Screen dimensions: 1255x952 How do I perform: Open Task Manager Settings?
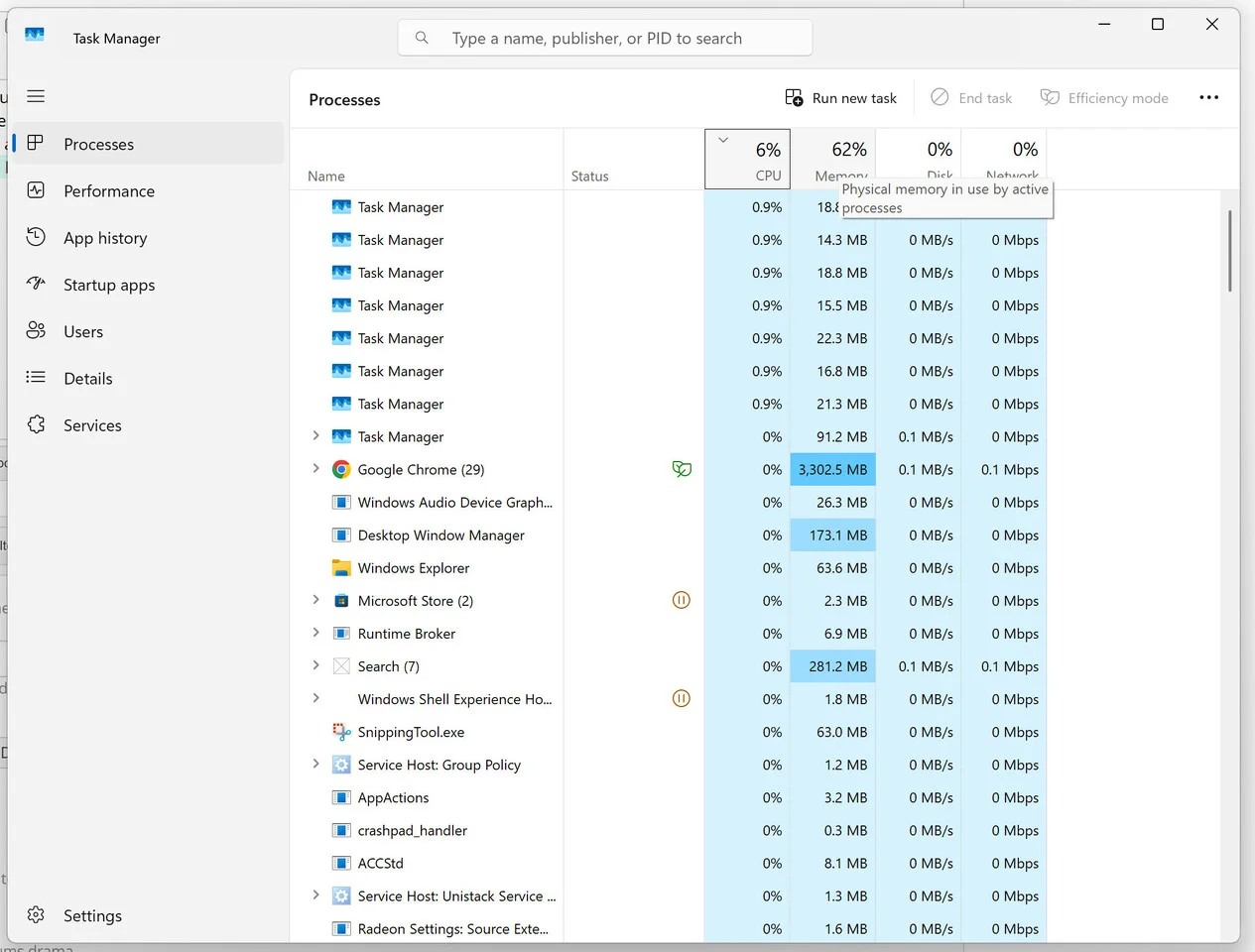click(92, 915)
